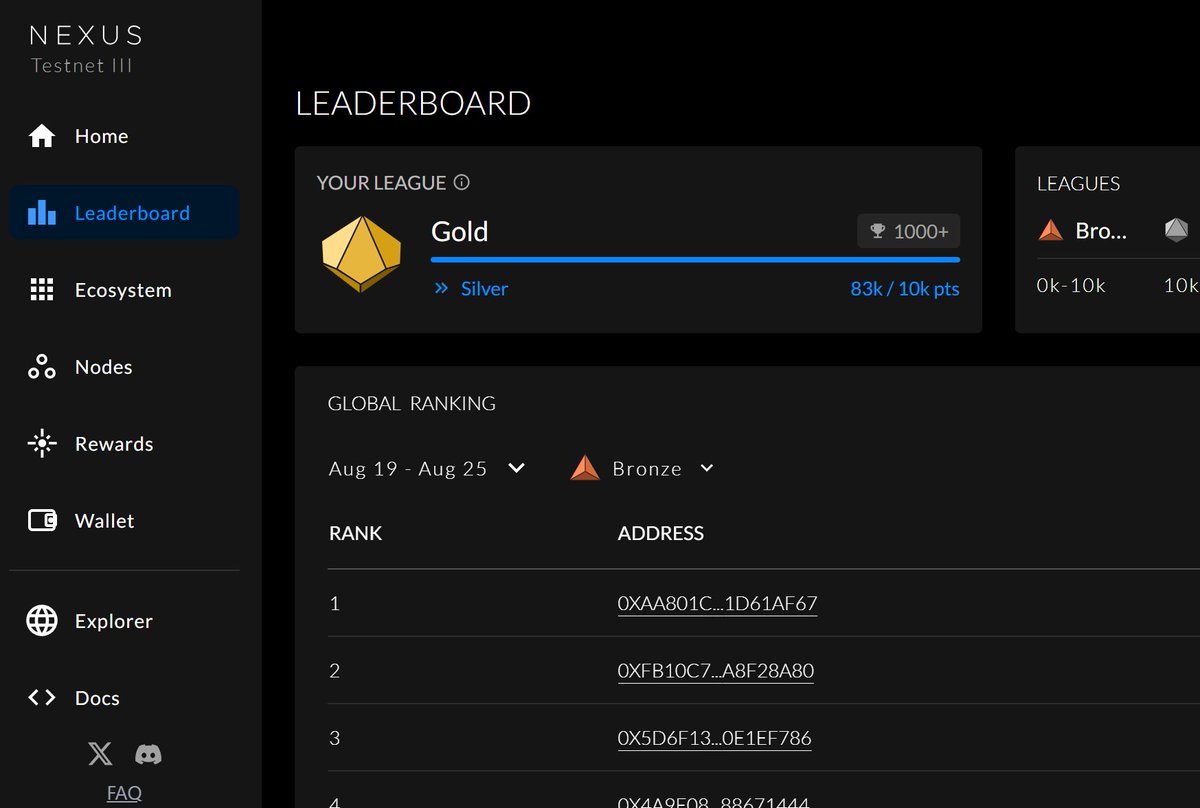
Task: Select the Leaderboard menu item
Action: [124, 213]
